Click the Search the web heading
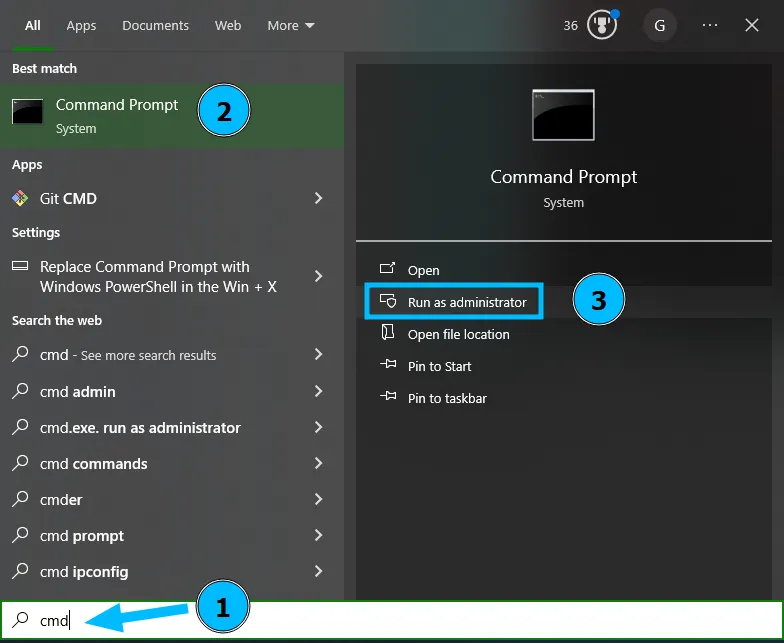The width and height of the screenshot is (784, 643). tap(57, 320)
